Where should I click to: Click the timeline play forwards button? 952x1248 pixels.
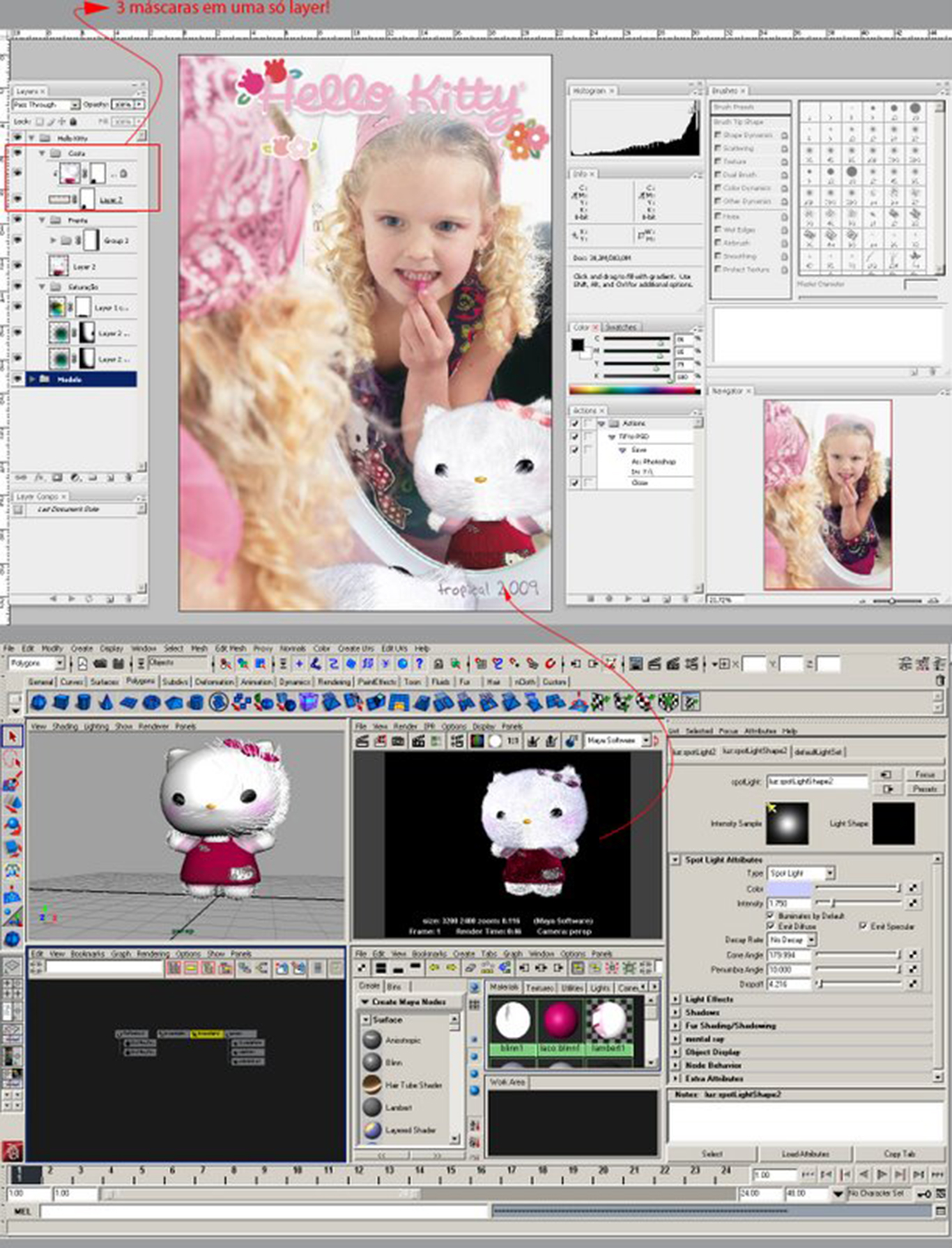coord(882,1175)
